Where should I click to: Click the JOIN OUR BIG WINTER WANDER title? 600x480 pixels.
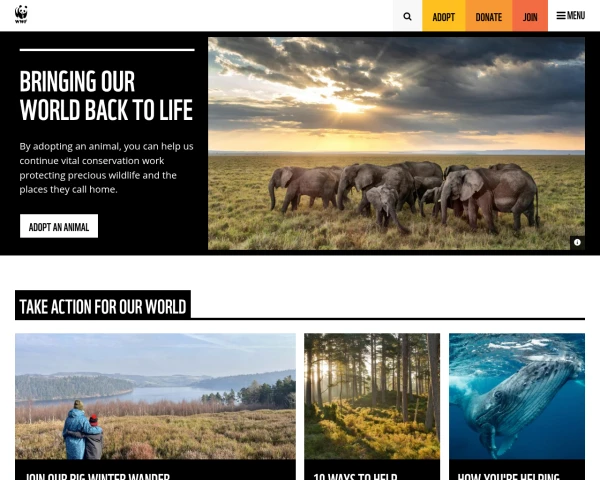(x=97, y=476)
